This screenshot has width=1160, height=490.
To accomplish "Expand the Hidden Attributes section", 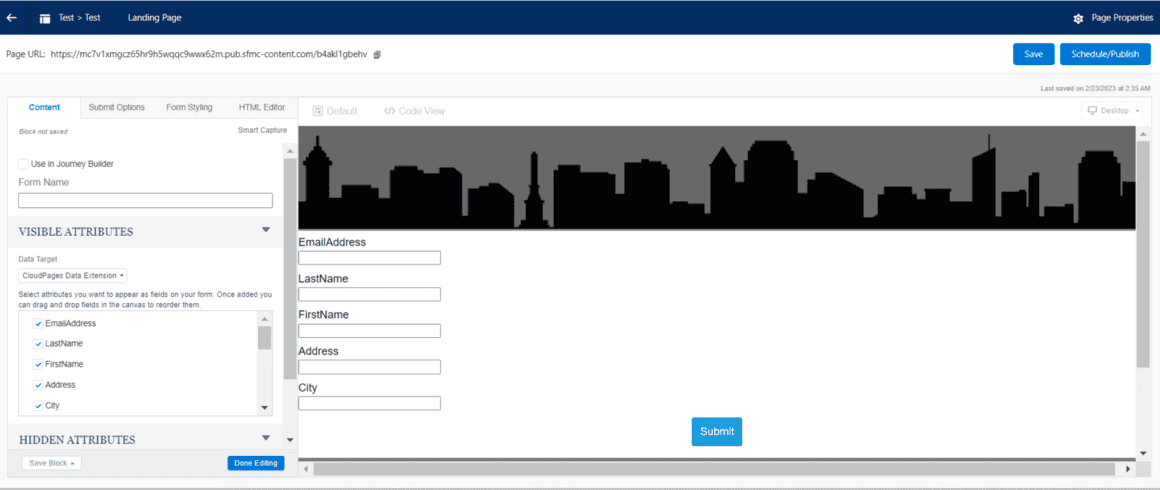I will 266,438.
